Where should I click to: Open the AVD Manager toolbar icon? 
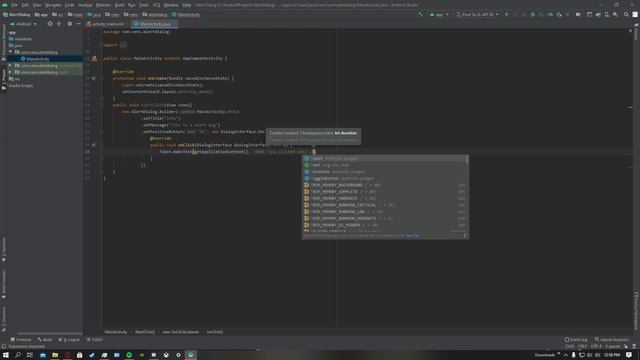point(607,14)
